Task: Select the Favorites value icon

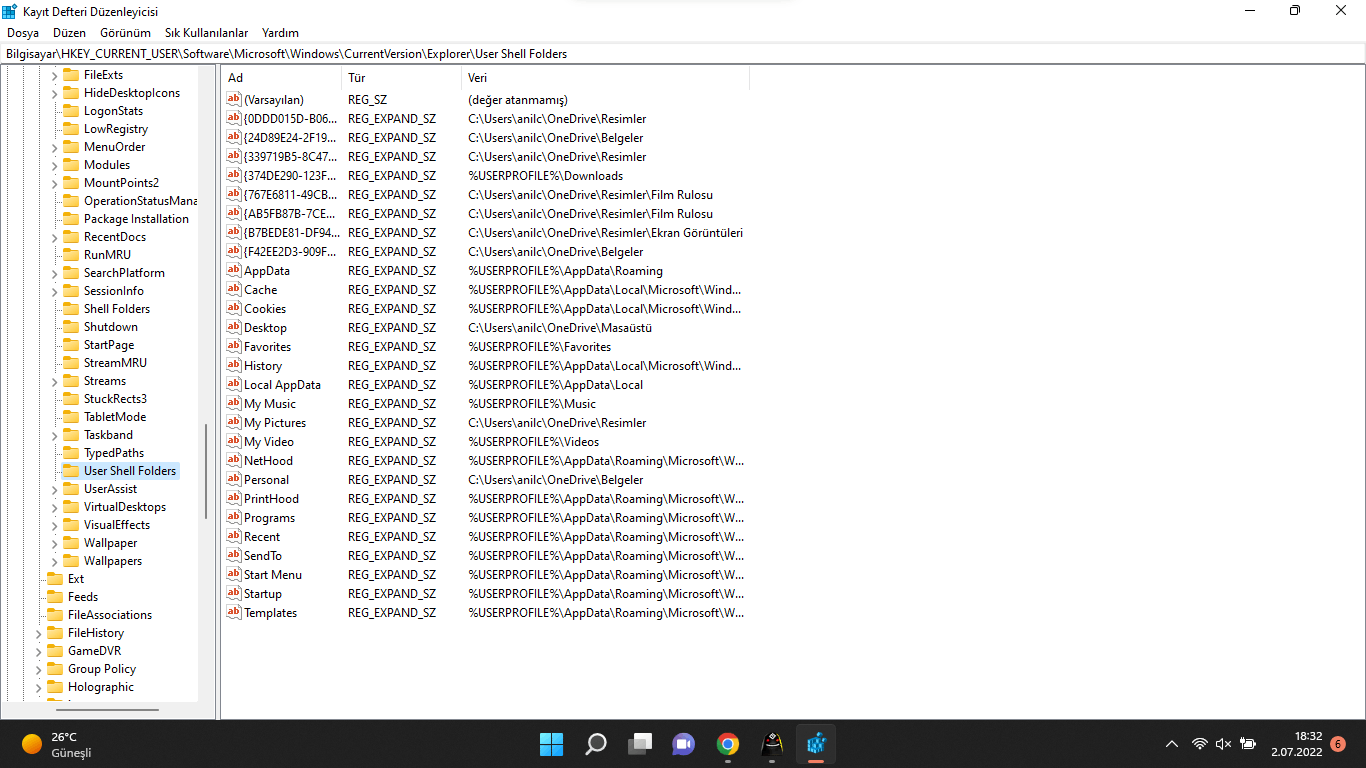Action: [x=234, y=346]
